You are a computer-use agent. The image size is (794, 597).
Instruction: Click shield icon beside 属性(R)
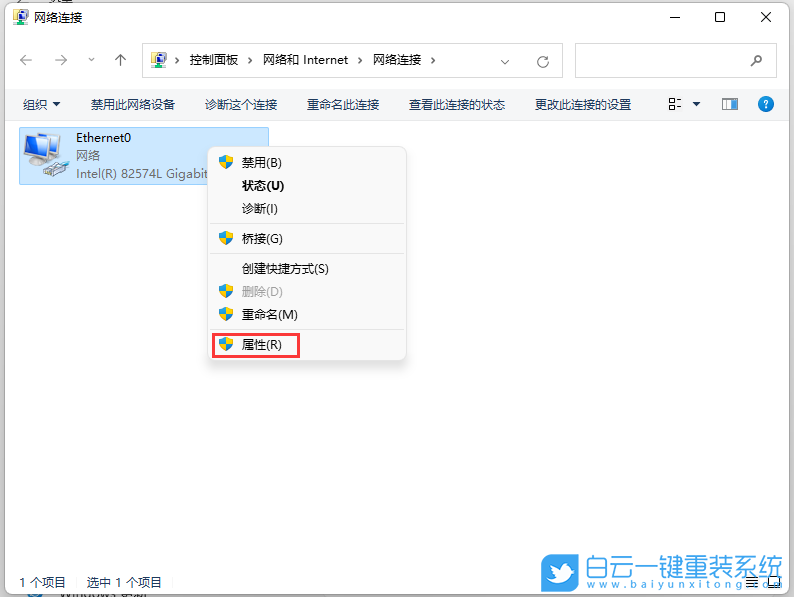(226, 344)
